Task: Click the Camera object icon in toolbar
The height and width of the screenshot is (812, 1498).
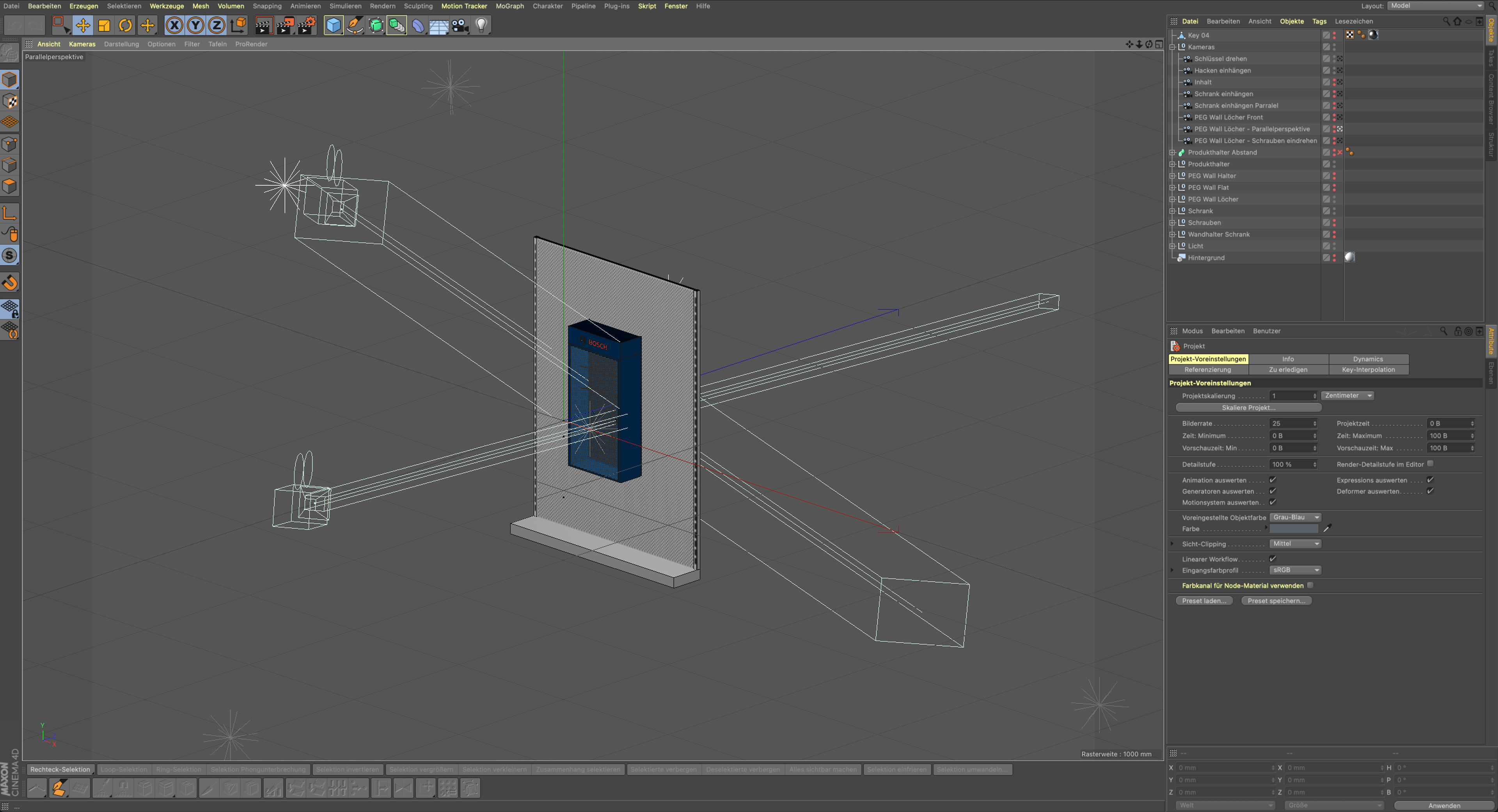Action: [460, 25]
